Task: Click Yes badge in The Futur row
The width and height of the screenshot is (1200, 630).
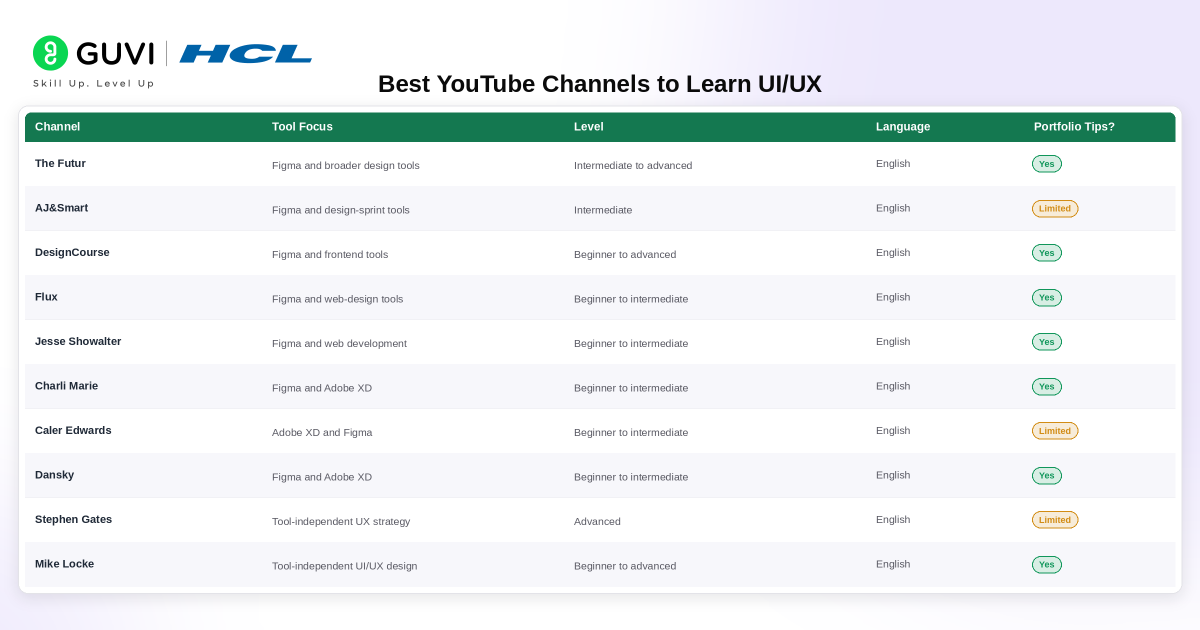Action: (x=1047, y=164)
